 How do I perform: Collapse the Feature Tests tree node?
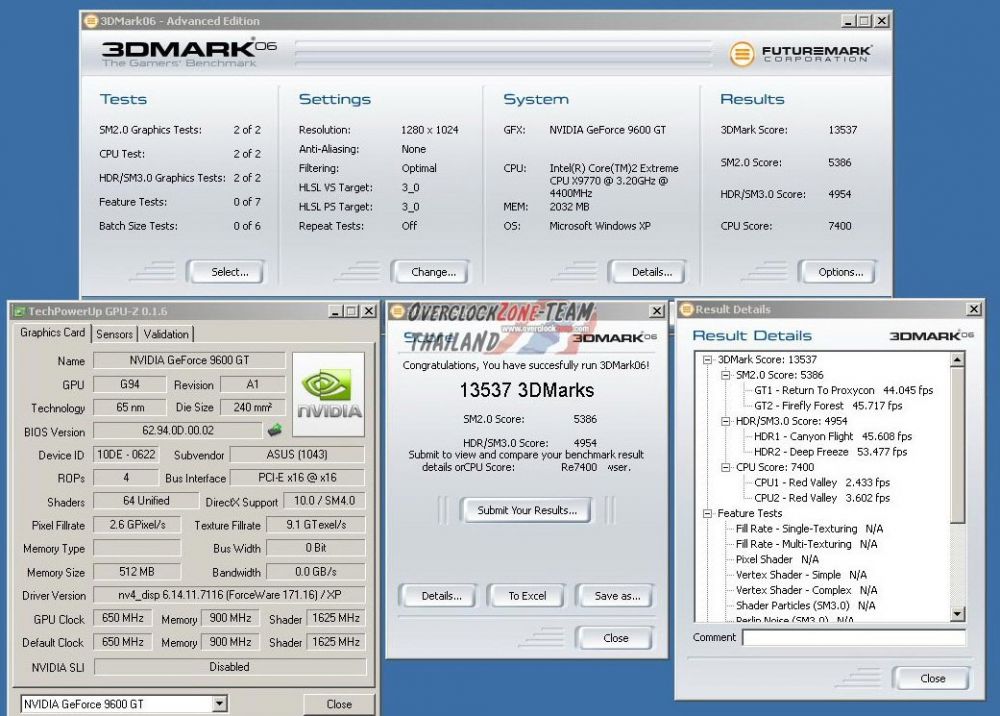(x=707, y=513)
